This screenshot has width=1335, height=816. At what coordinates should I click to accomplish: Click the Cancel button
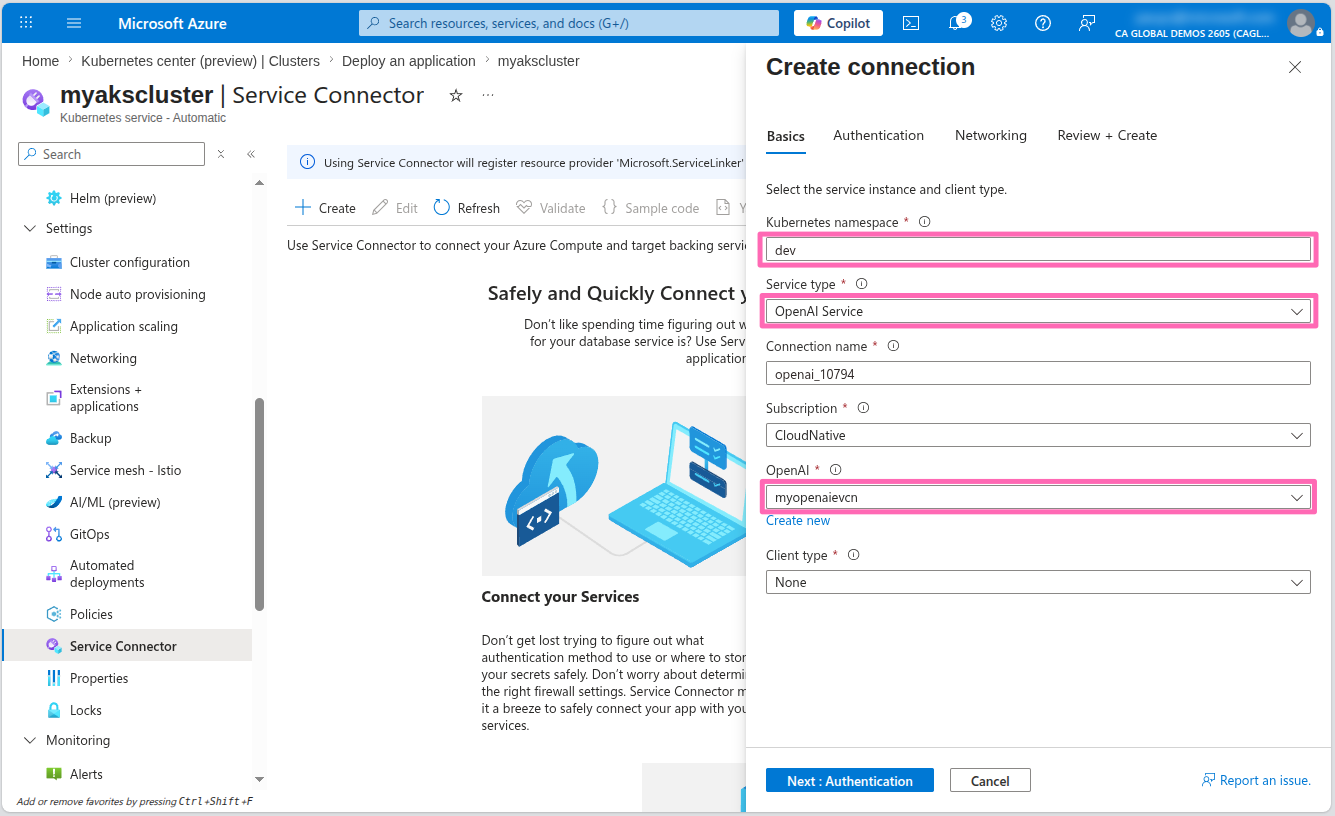(990, 781)
